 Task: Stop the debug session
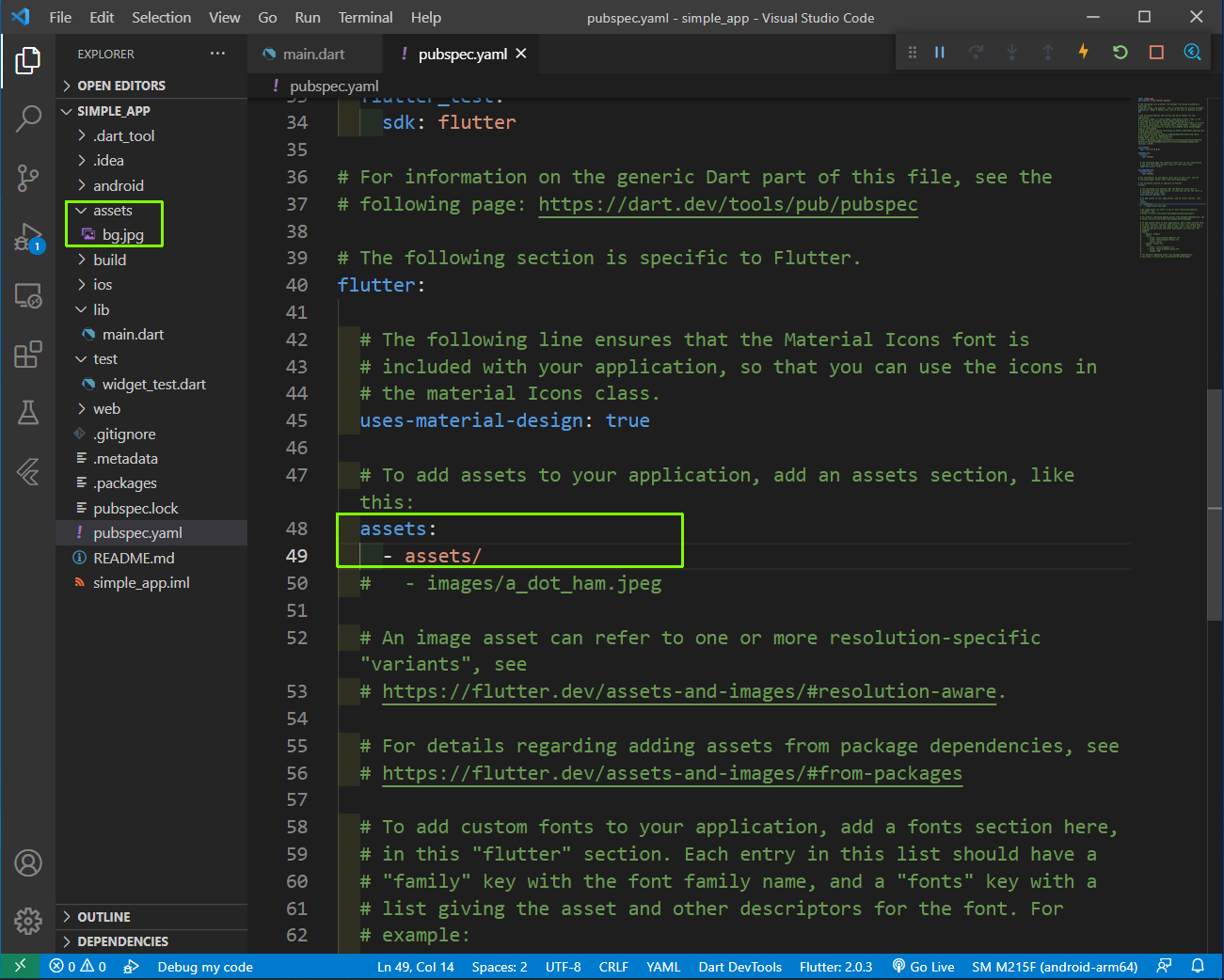coord(1156,52)
